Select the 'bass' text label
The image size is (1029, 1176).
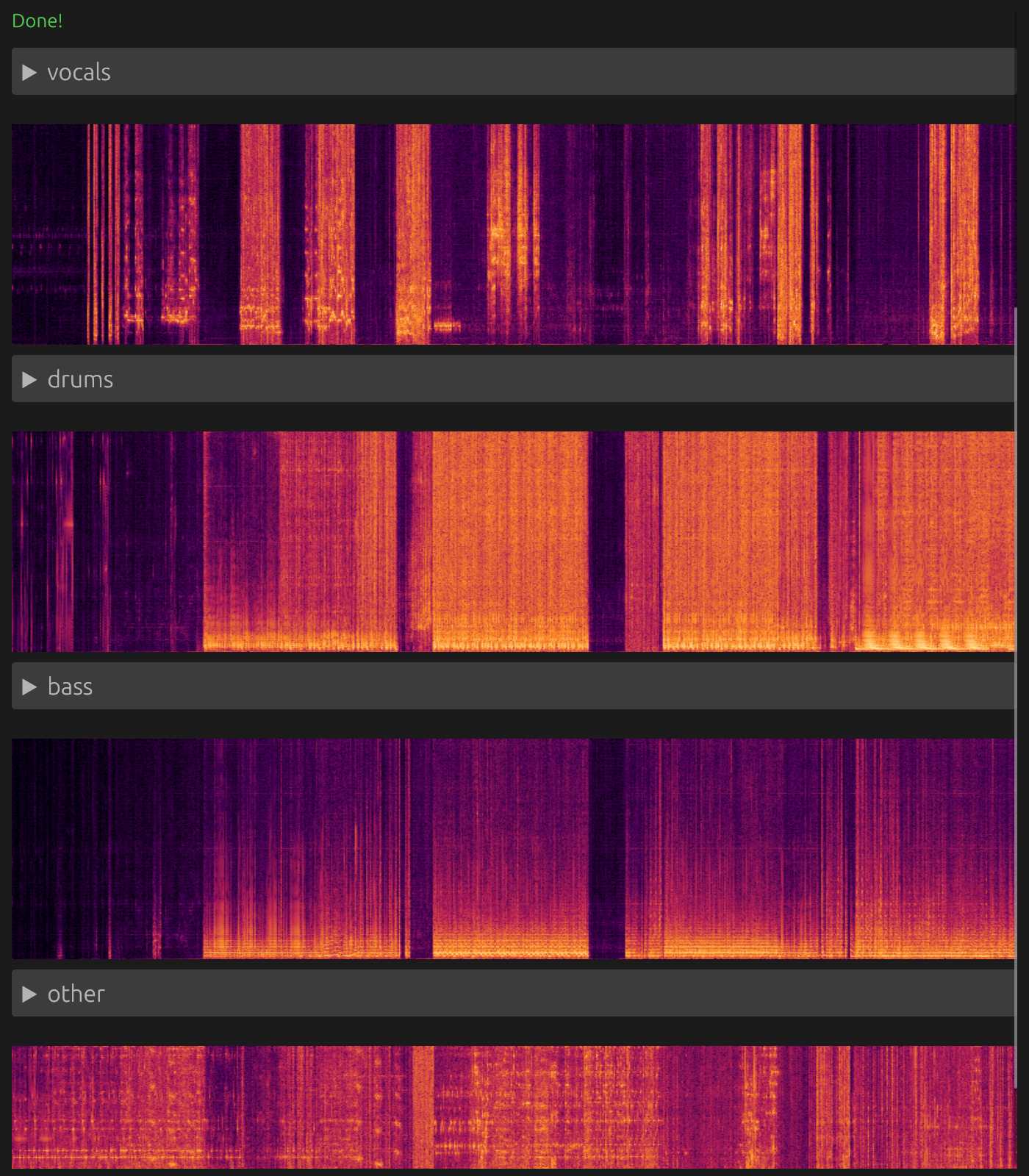(70, 686)
